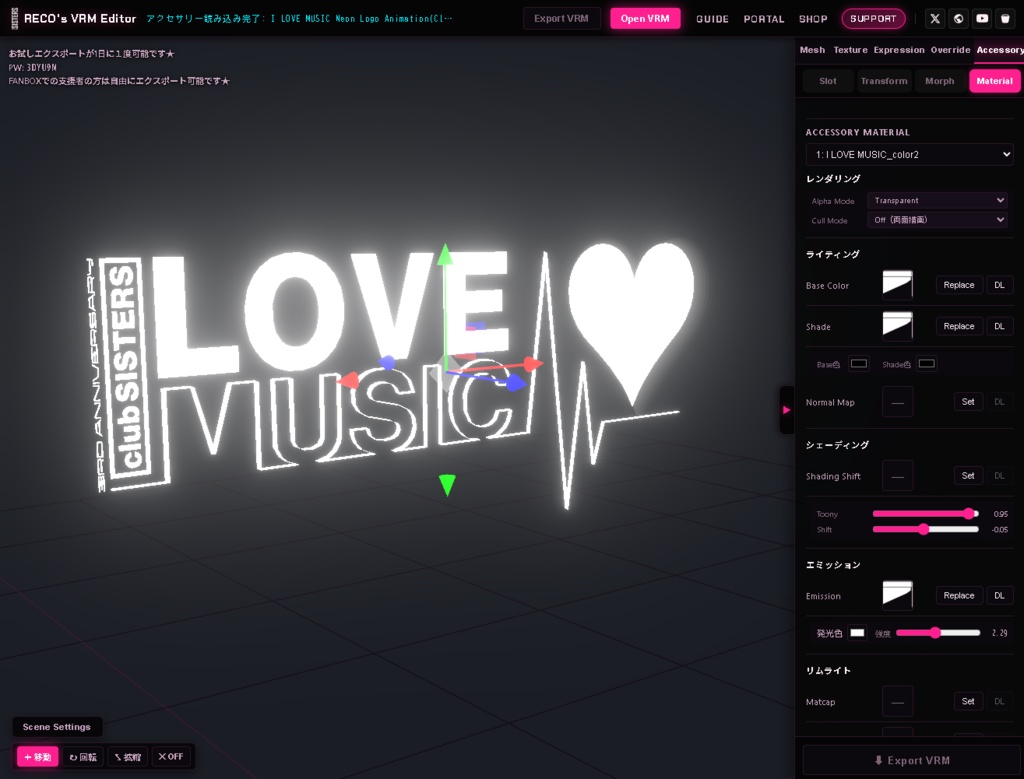Open the Alpha Mode dropdown

936,200
